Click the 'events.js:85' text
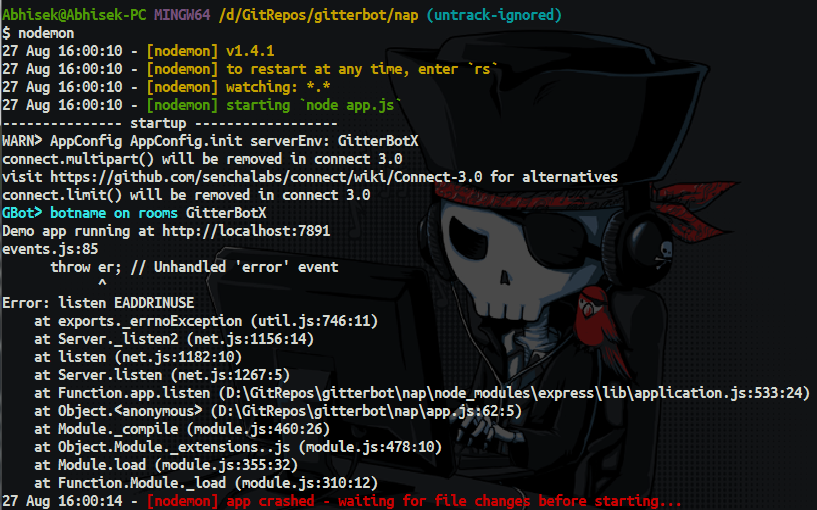The image size is (817, 510). coord(50,249)
